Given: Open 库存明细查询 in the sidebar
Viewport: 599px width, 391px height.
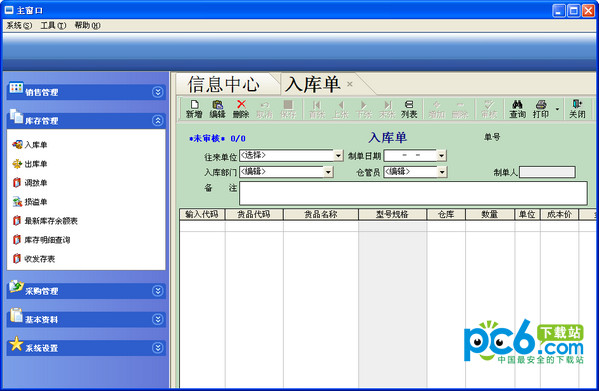Looking at the screenshot, I should (x=41, y=240).
